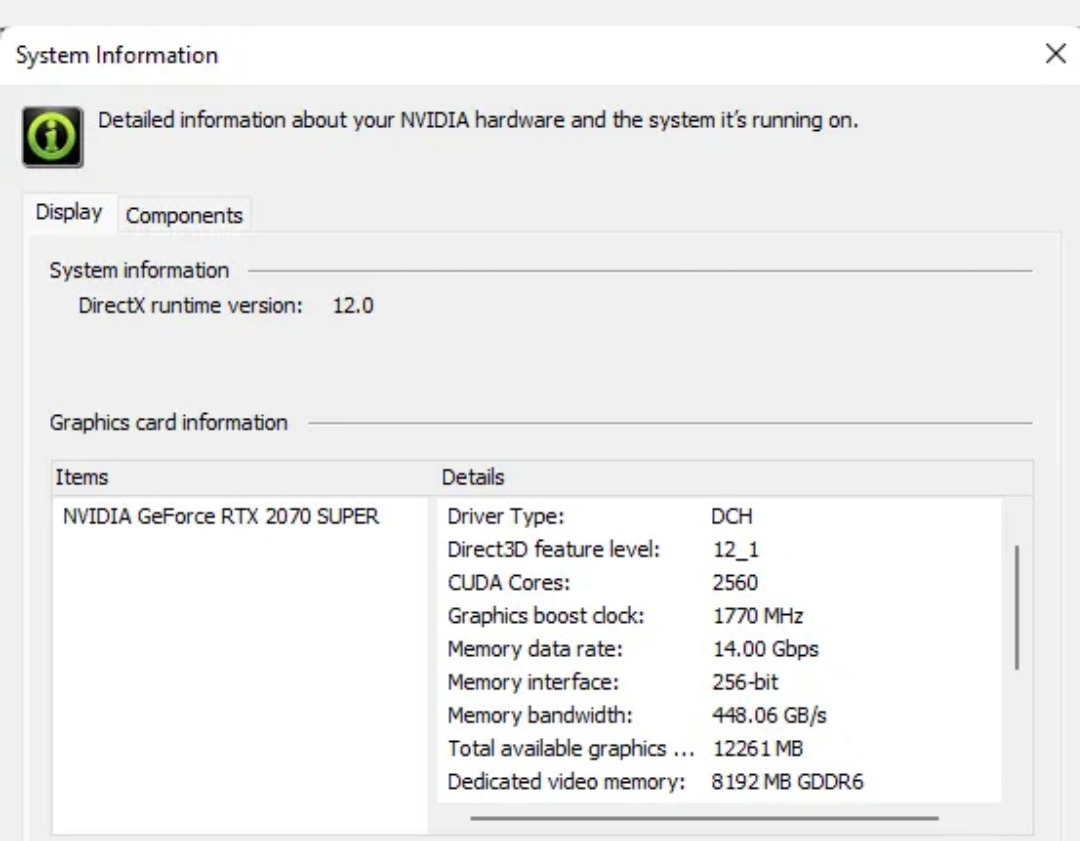The width and height of the screenshot is (1080, 841).
Task: Click the green NVIDIA information icon
Action: point(53,134)
